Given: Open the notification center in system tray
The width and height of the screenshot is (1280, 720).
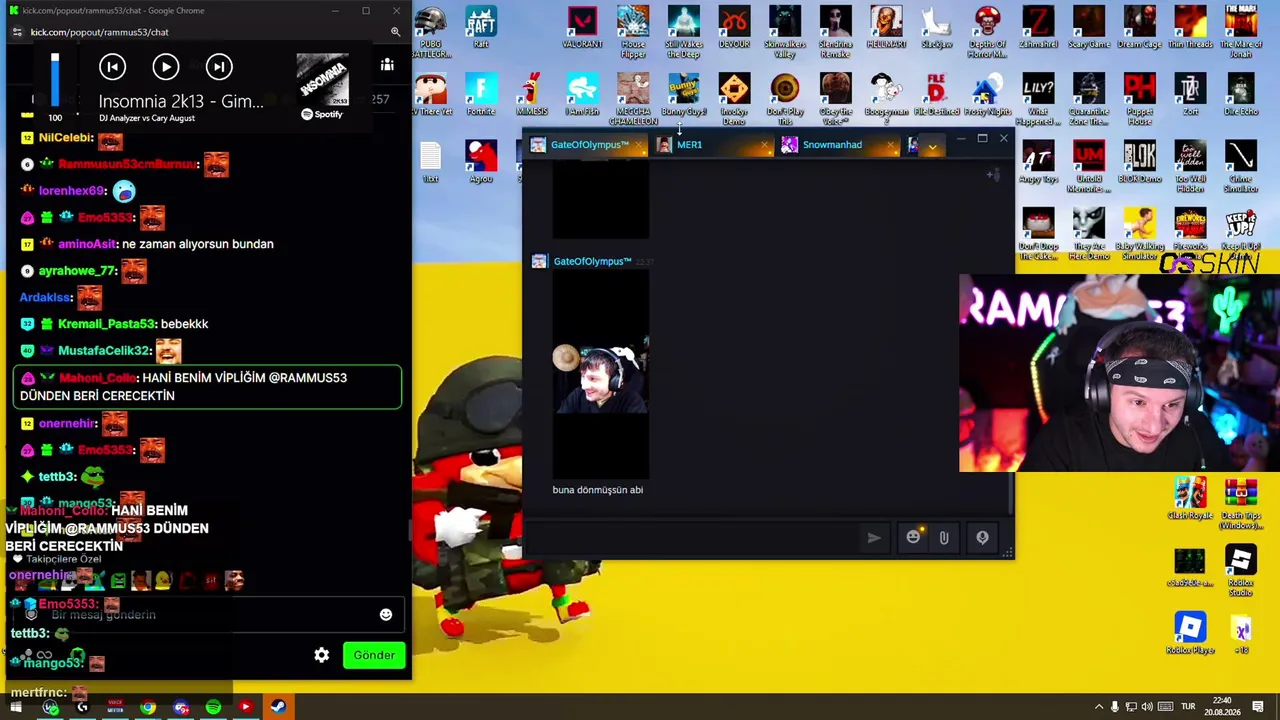Looking at the screenshot, I should [1260, 707].
